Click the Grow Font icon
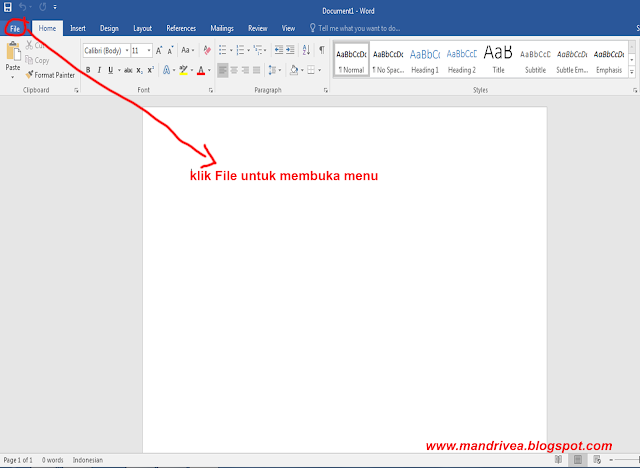Viewport: 640px width, 468px height. pyautogui.click(x=159, y=50)
